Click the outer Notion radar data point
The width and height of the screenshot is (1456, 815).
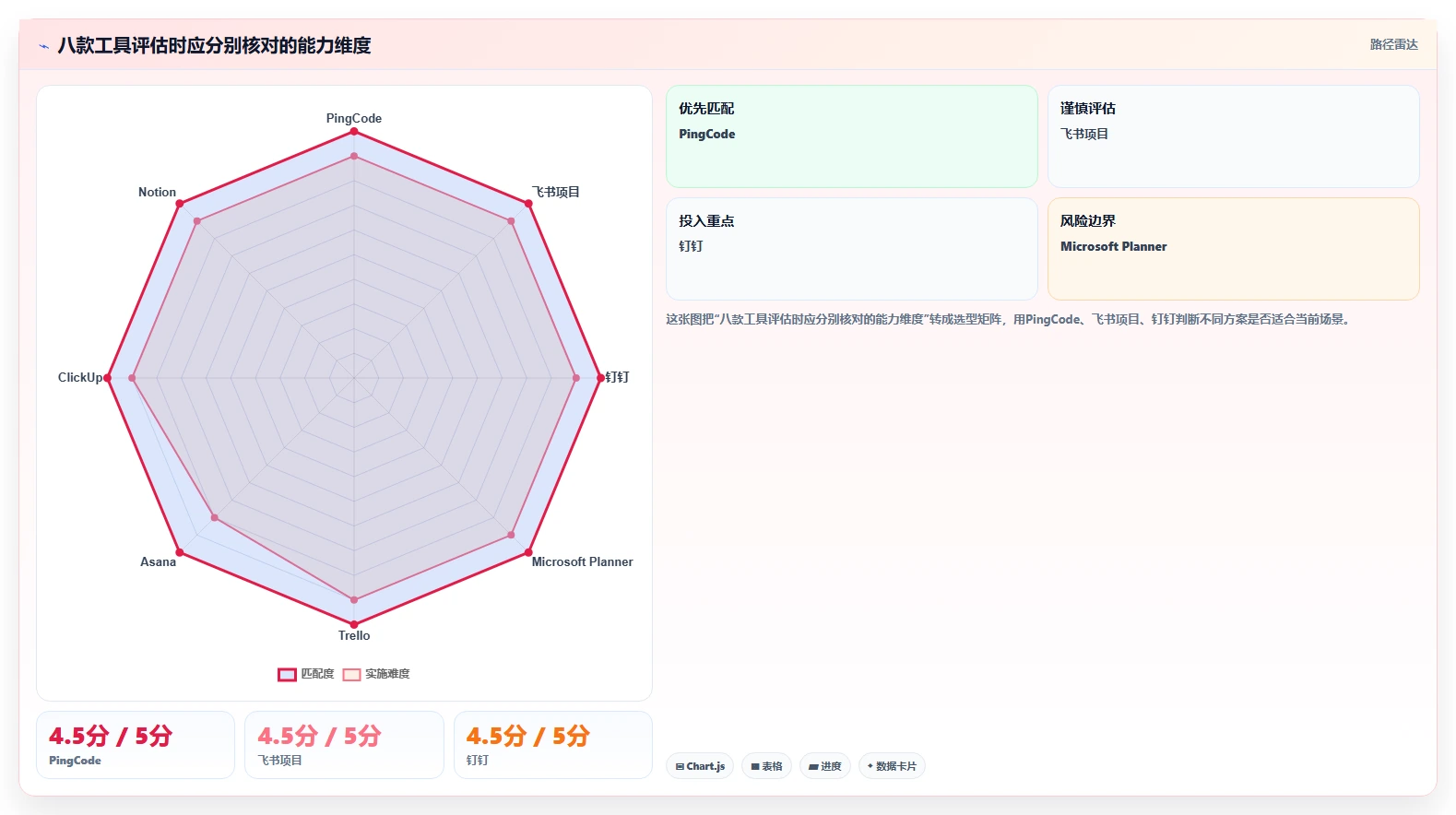coord(180,204)
